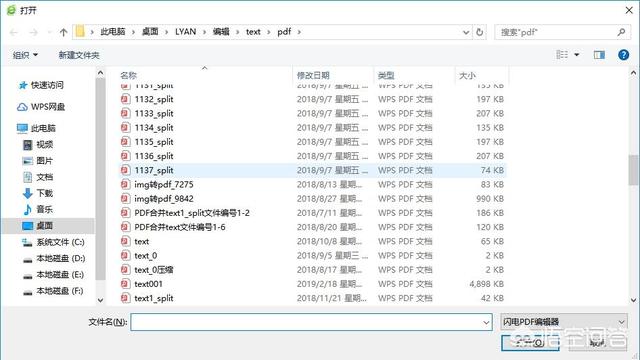Click the search magnifier icon

click(x=621, y=32)
